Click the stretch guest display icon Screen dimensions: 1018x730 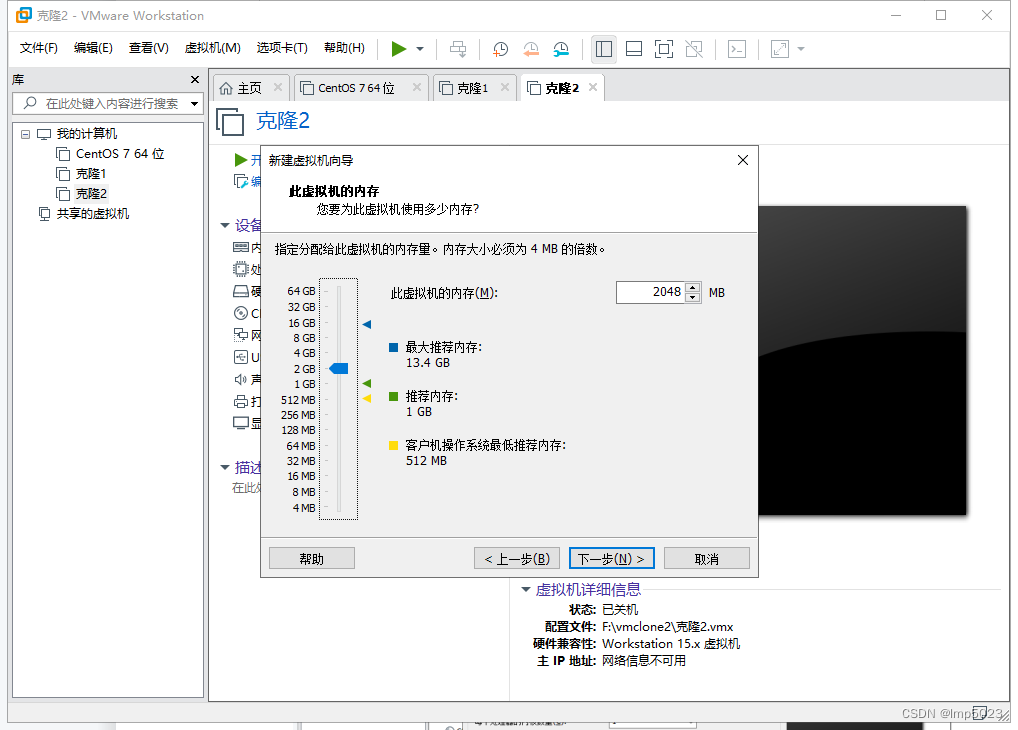click(779, 49)
